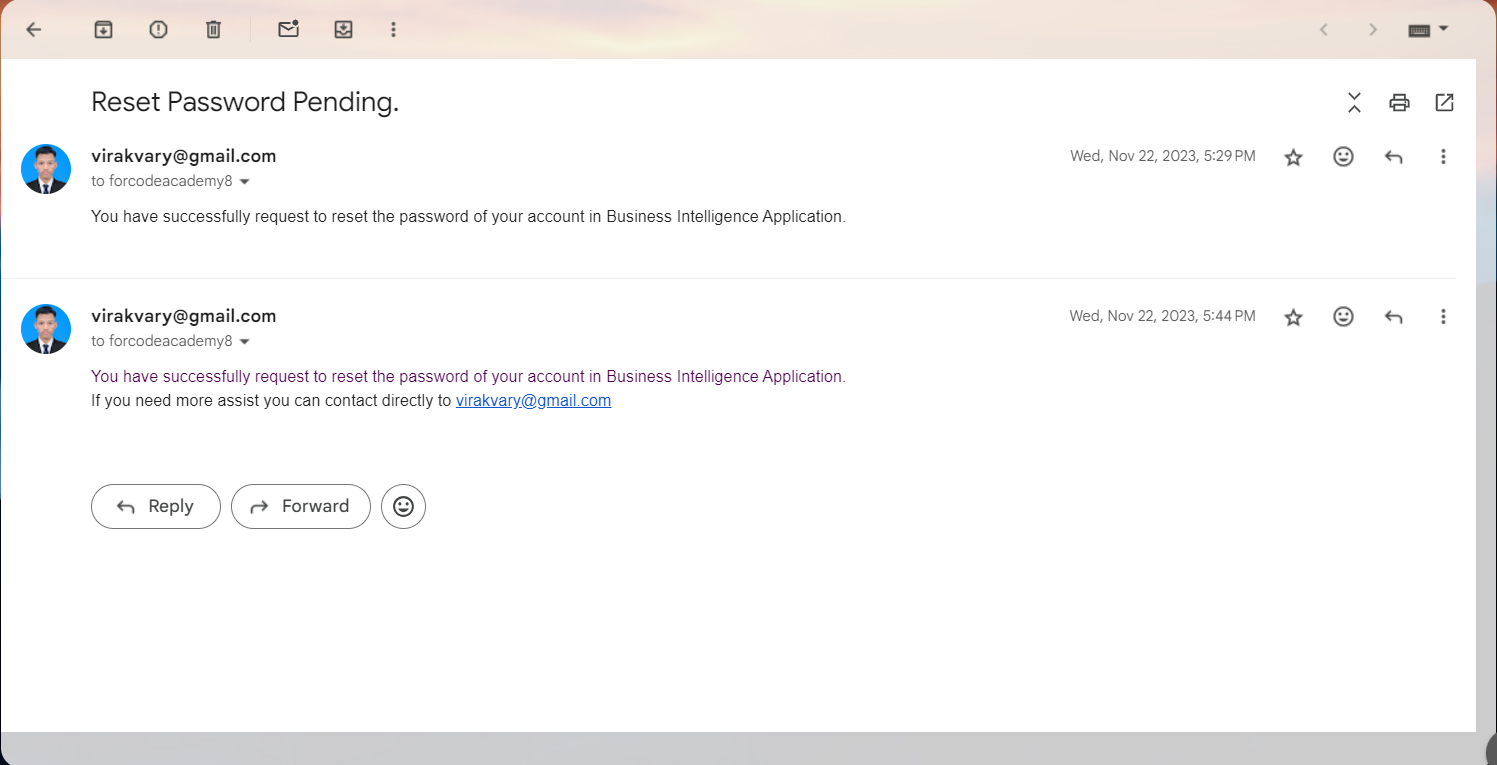Add emoji reaction to 5:44 PM message
Image resolution: width=1497 pixels, height=765 pixels.
[x=1343, y=316]
